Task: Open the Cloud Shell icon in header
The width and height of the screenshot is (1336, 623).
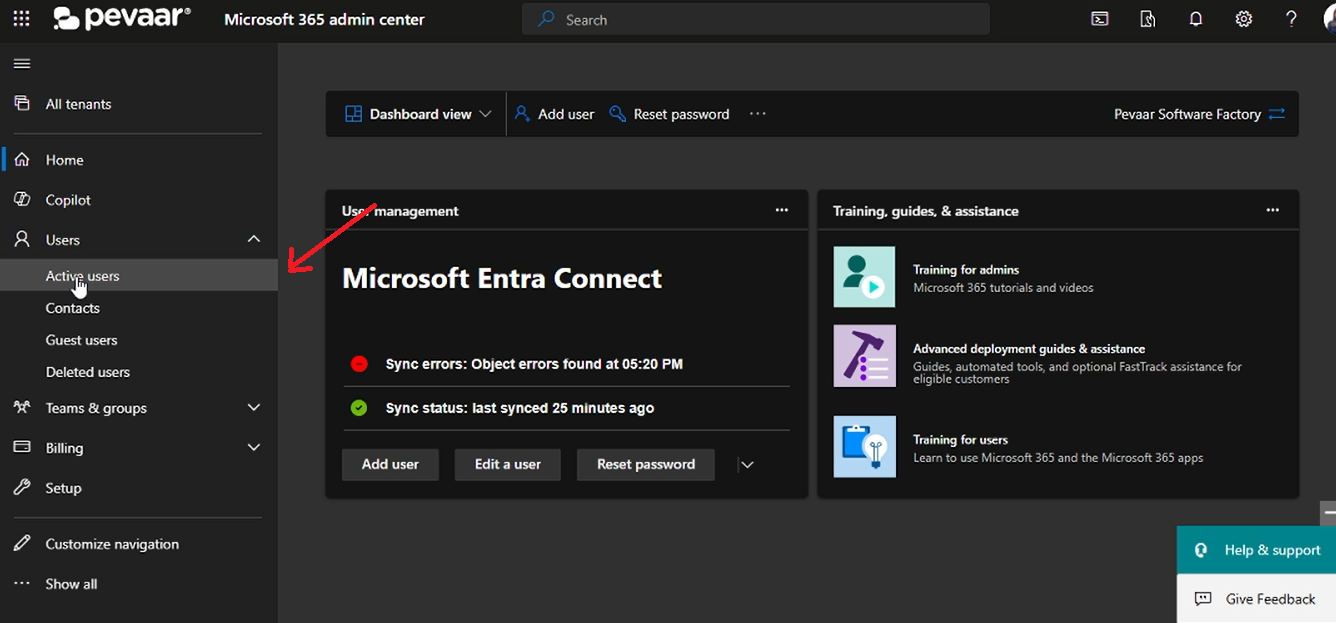Action: [x=1100, y=19]
